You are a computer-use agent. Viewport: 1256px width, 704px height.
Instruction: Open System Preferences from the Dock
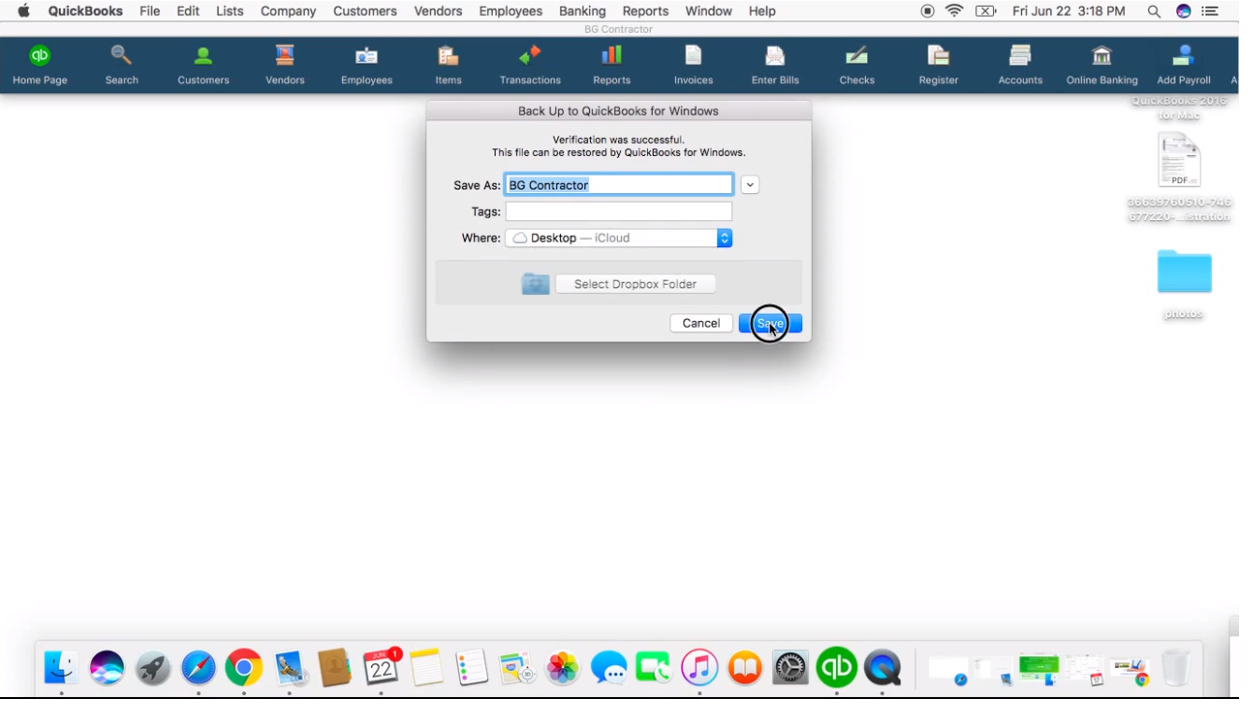pos(790,667)
